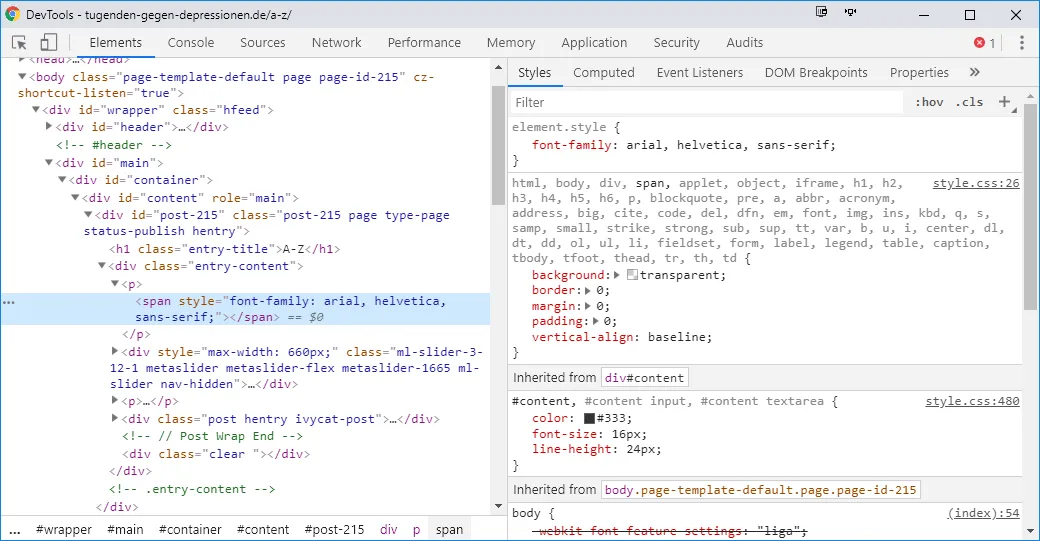This screenshot has height=541, width=1040.
Task: Expand the border shorthand property triangle
Action: tap(588, 290)
